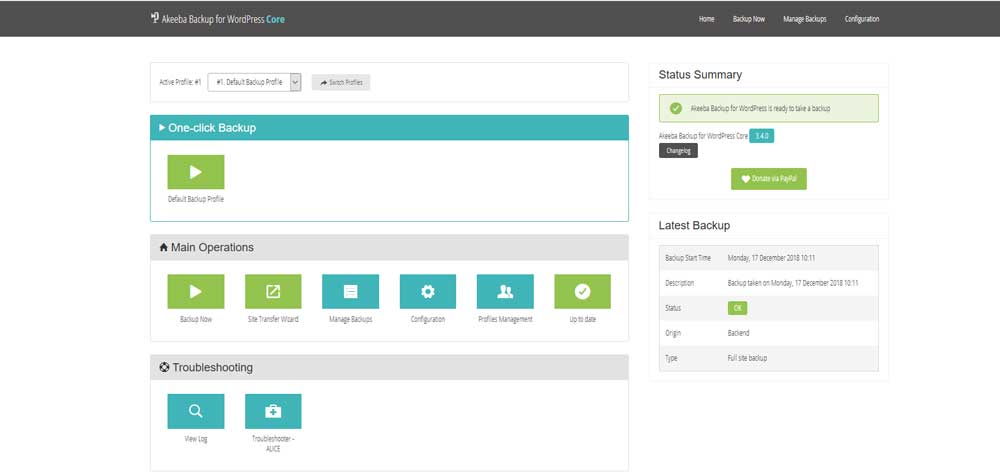This screenshot has height=473, width=1000.
Task: Click the Site Transfer Wizard label
Action: pyautogui.click(x=273, y=319)
